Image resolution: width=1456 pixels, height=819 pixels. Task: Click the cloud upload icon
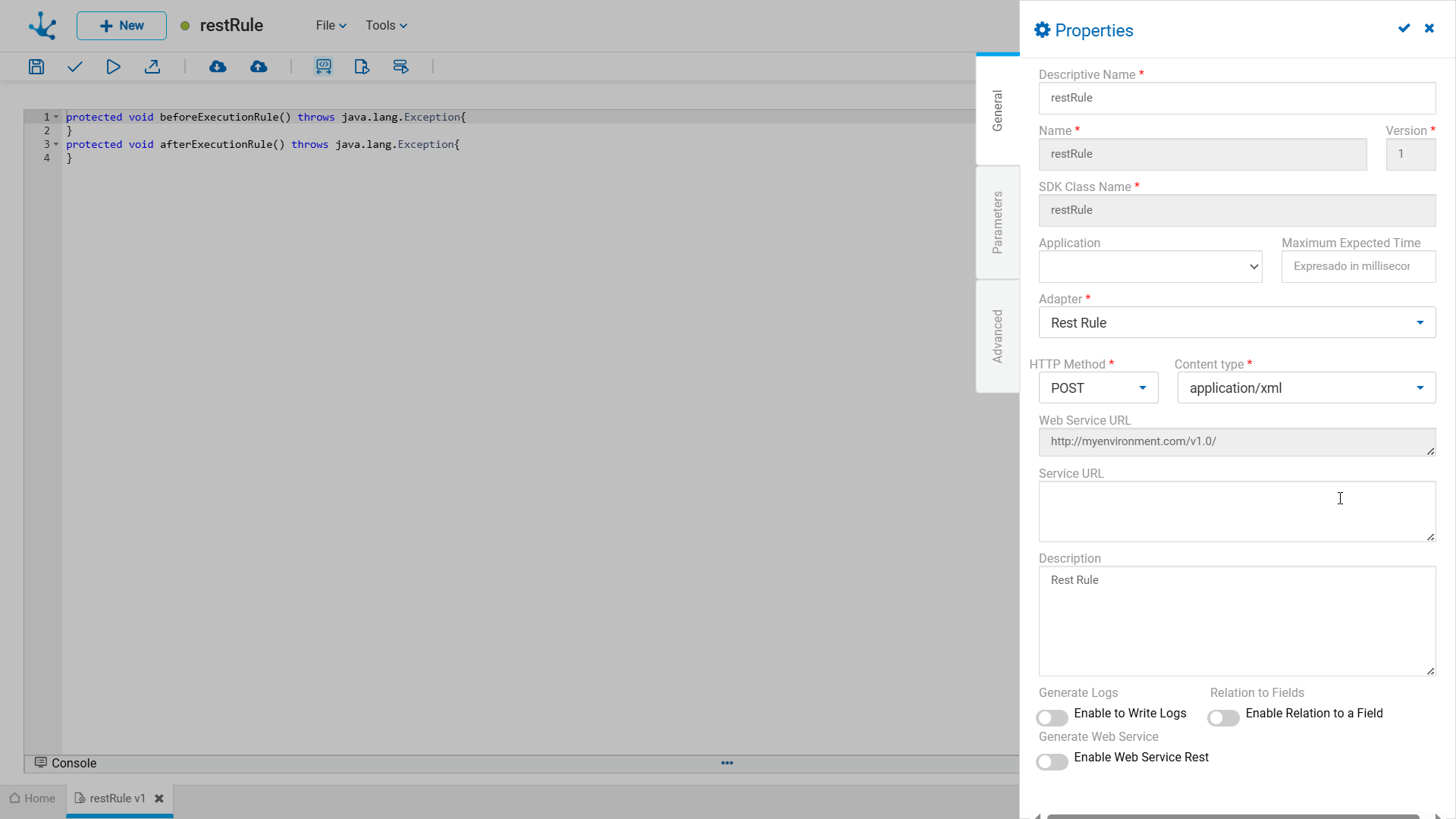[x=259, y=67]
